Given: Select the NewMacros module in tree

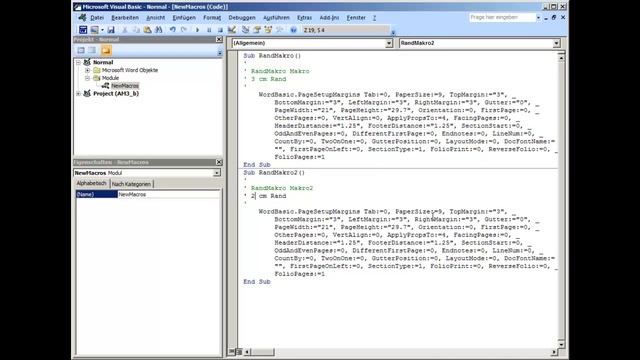Looking at the screenshot, I should coord(125,86).
